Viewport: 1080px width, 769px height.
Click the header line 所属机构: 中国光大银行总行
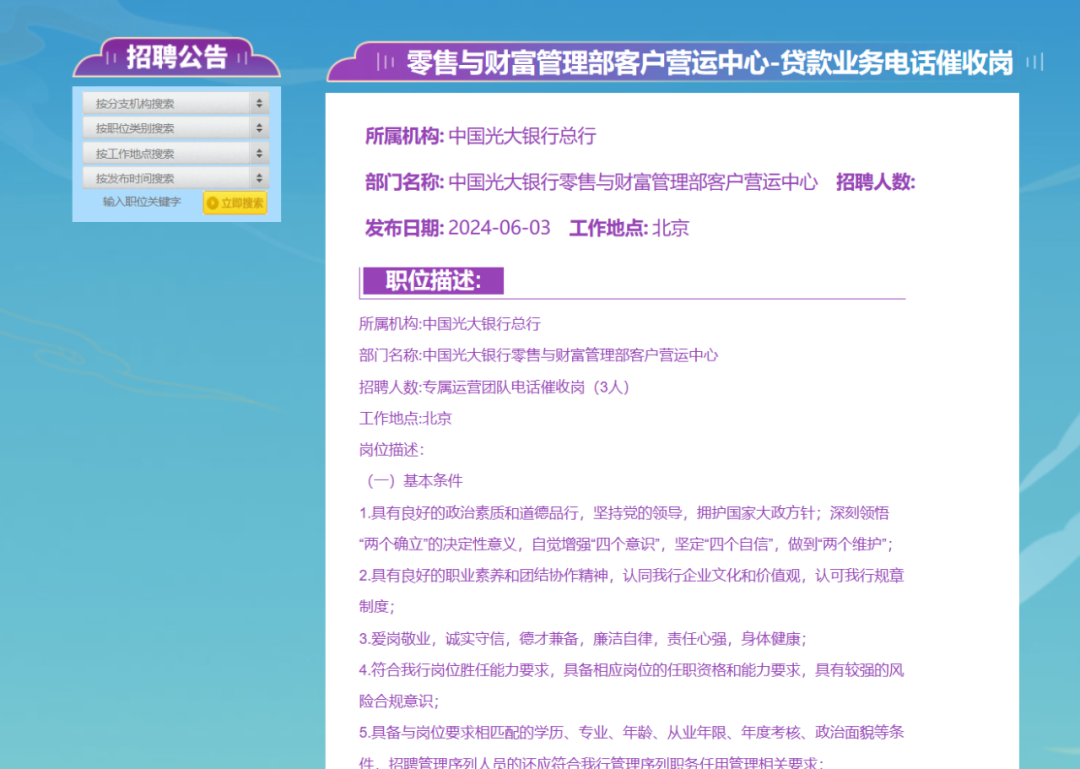(x=480, y=136)
